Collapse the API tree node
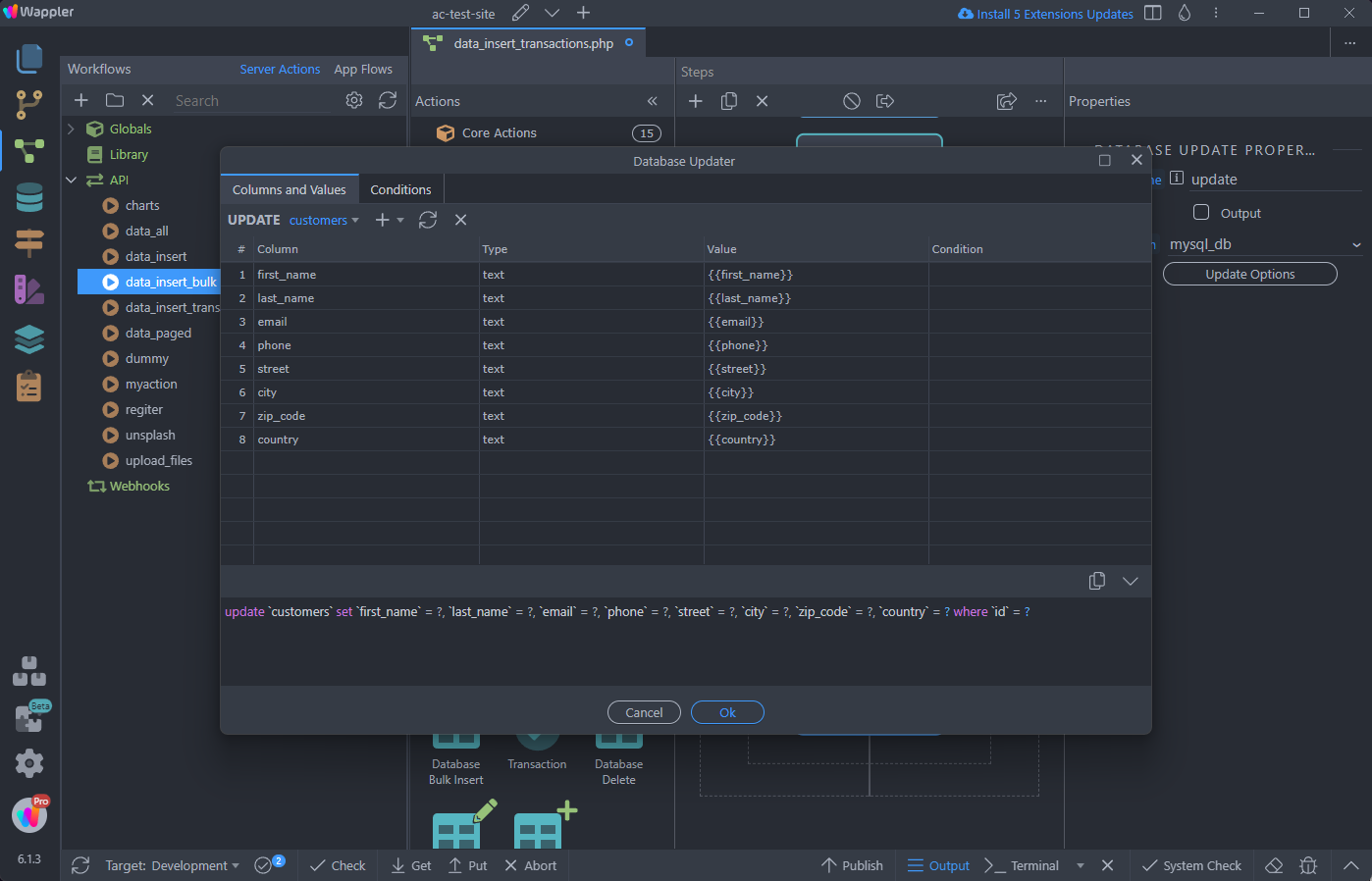1372x881 pixels. click(x=71, y=180)
